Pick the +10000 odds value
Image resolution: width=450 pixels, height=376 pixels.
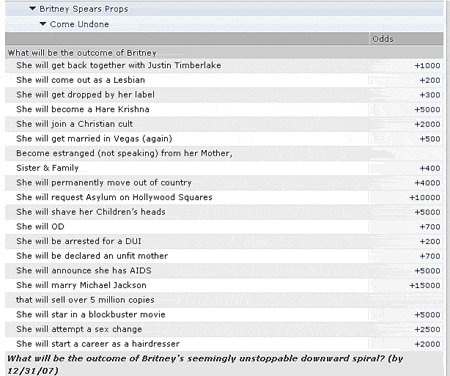click(x=425, y=198)
